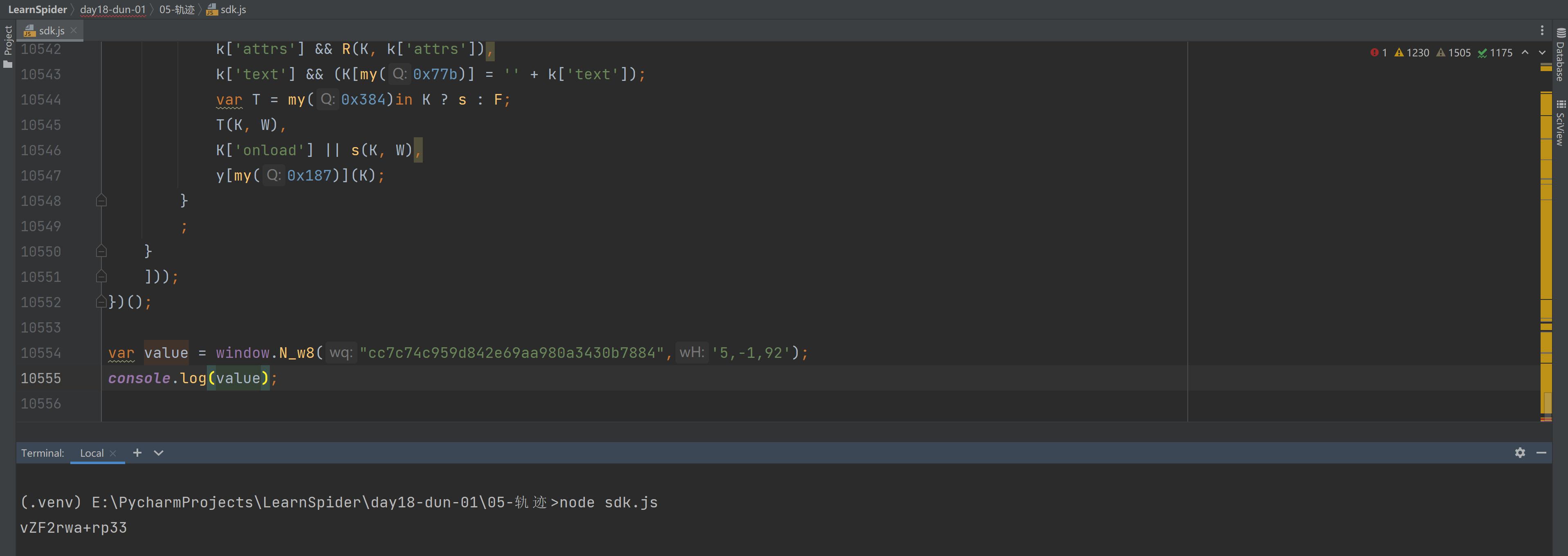Open terminal session dropdown arrow
Screen dimensions: 1568x556
159,453
